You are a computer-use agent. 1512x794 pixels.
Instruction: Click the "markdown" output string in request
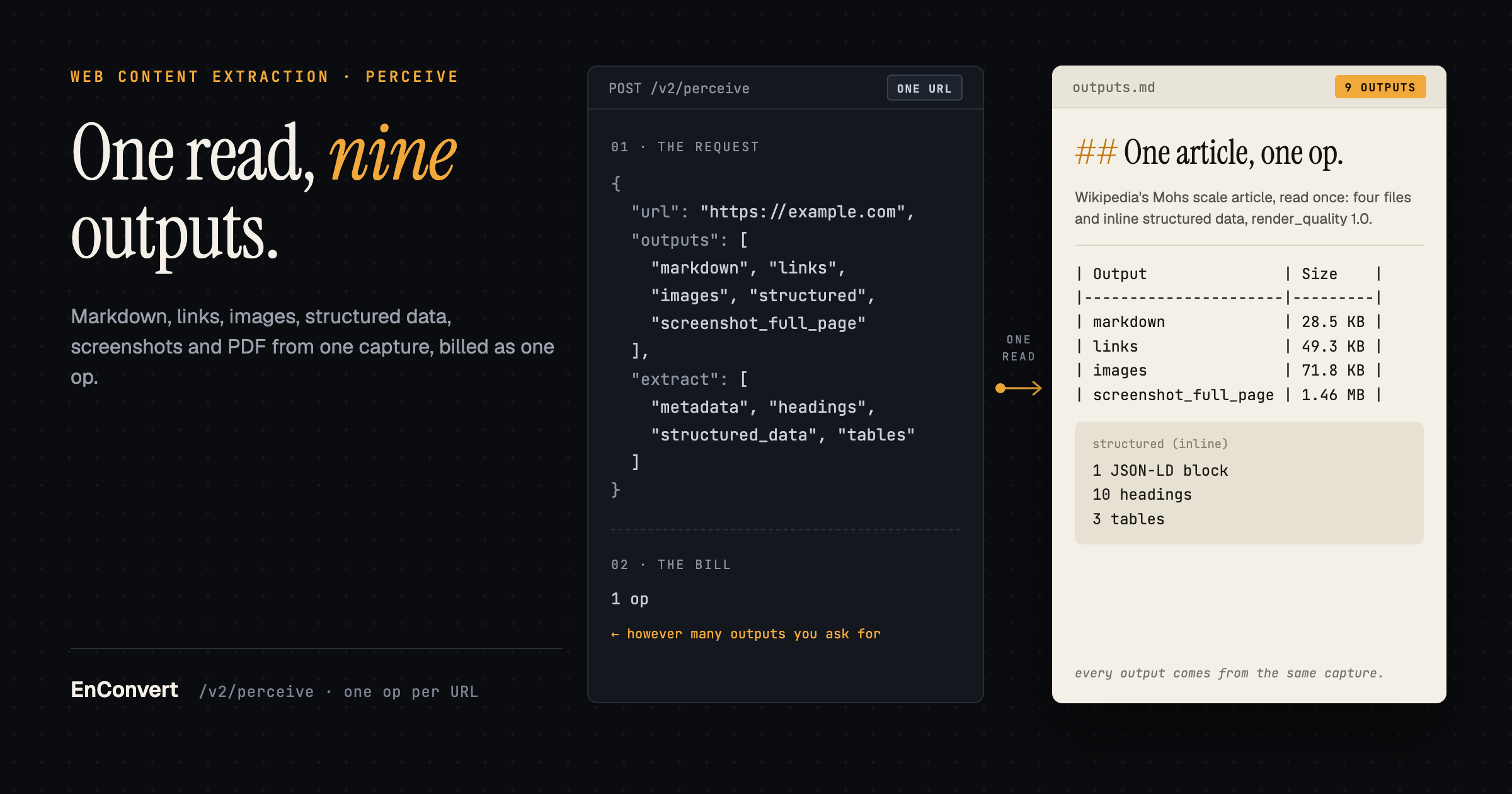[x=699, y=268]
